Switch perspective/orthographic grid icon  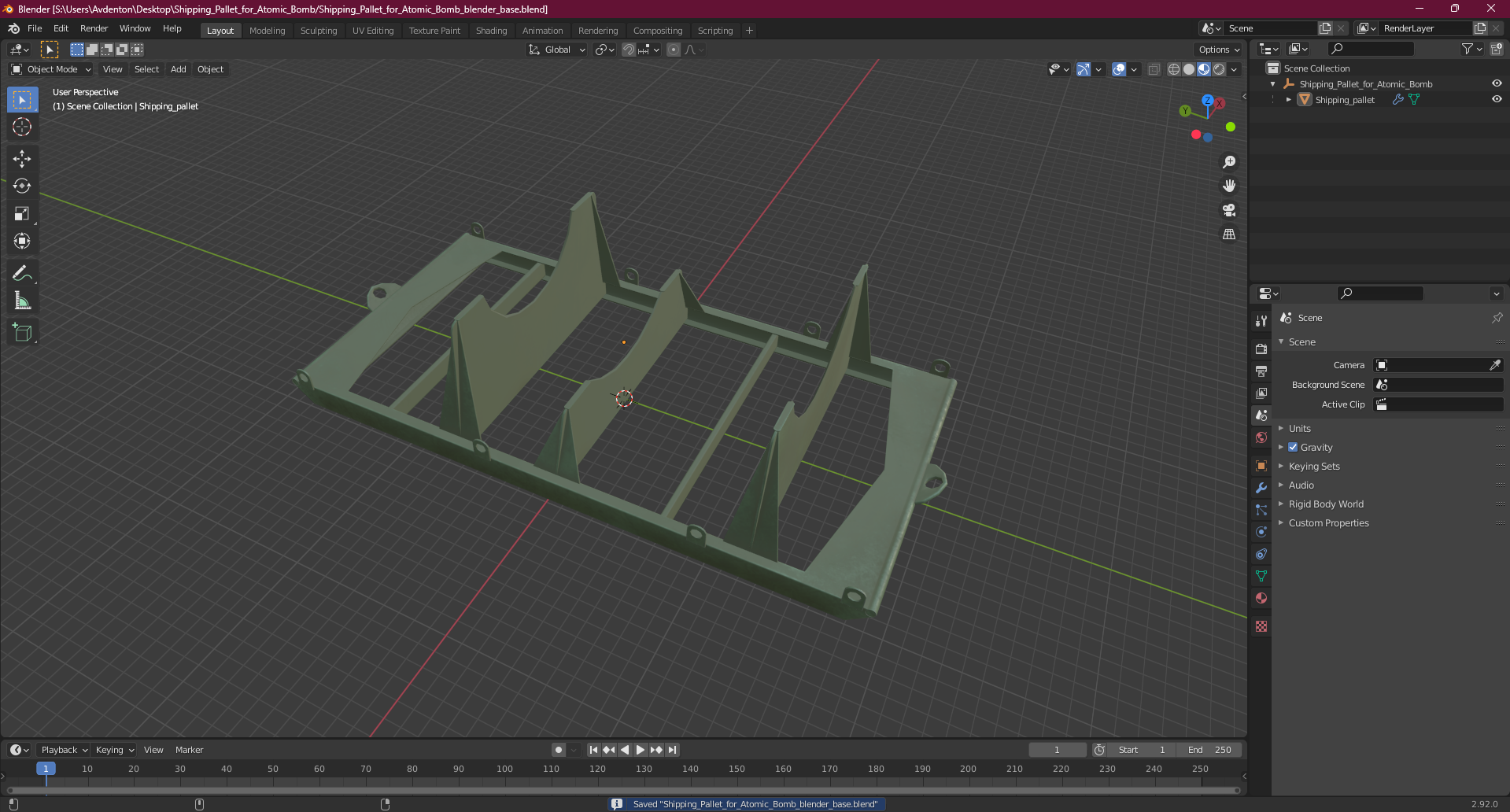[1229, 234]
